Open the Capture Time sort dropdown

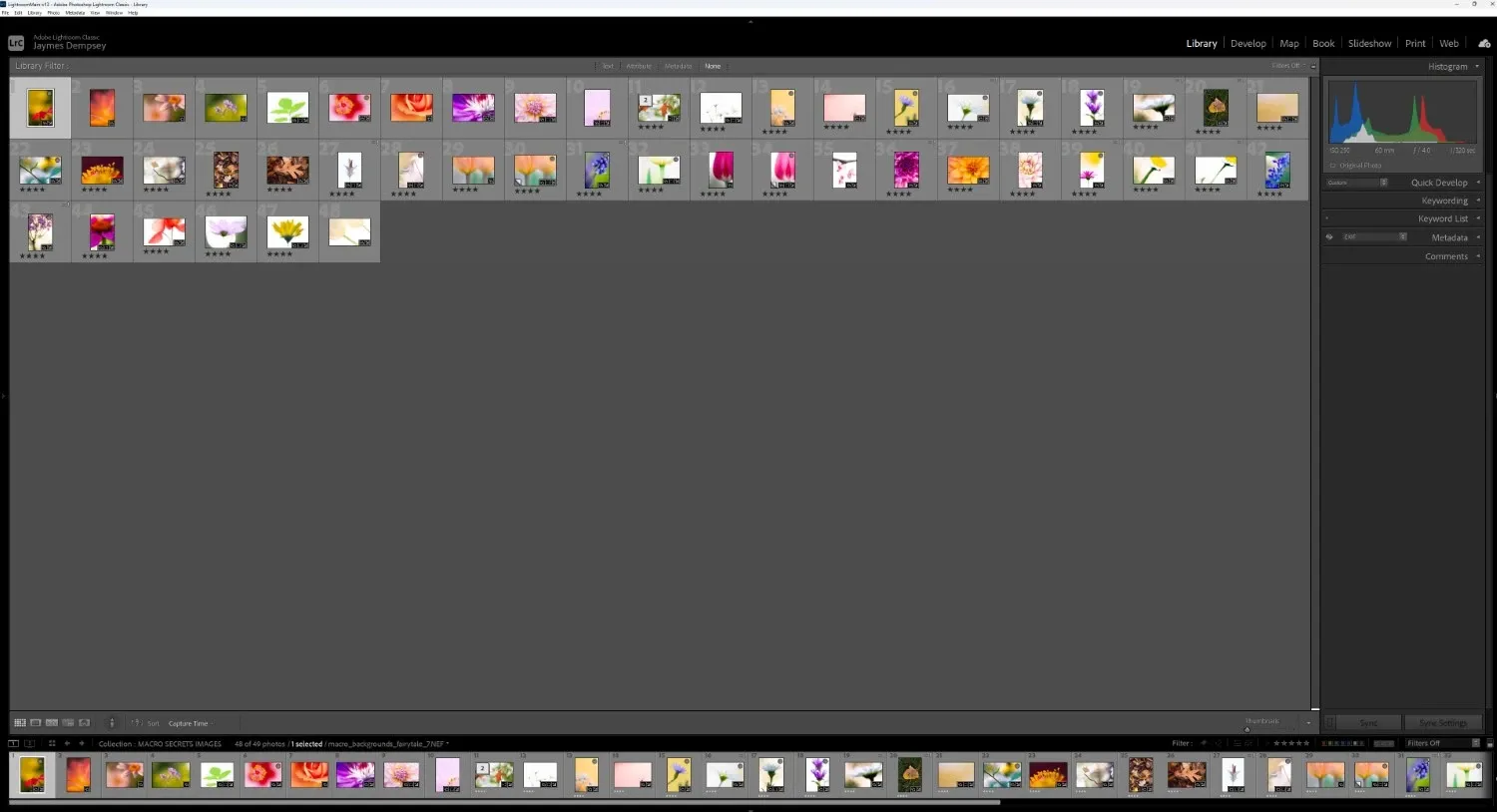191,722
